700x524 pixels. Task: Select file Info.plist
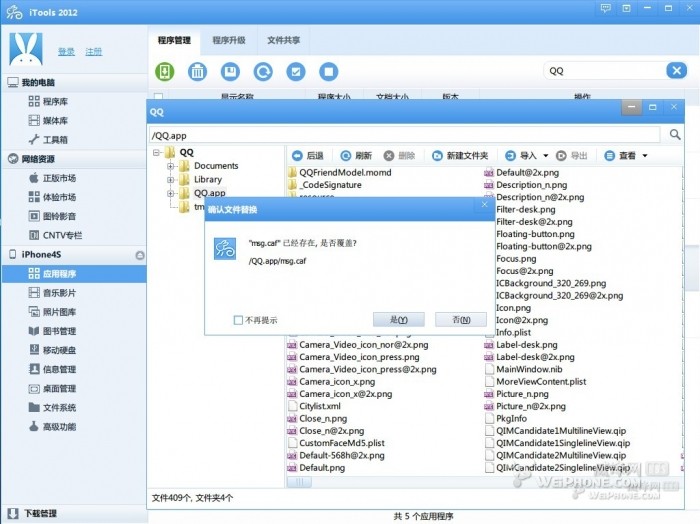pyautogui.click(x=508, y=333)
